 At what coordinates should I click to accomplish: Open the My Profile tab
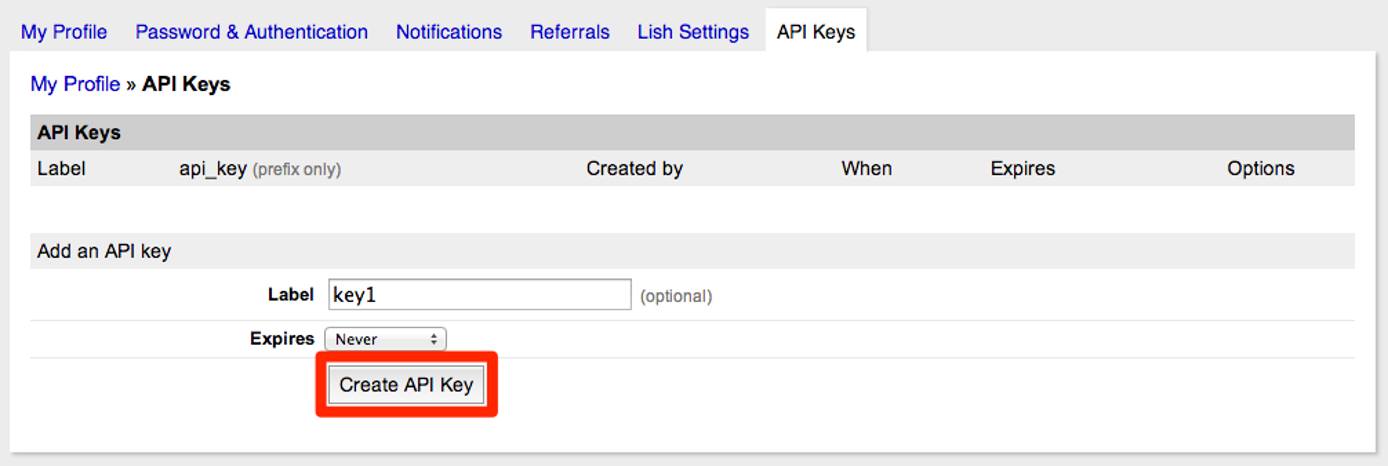(x=64, y=32)
